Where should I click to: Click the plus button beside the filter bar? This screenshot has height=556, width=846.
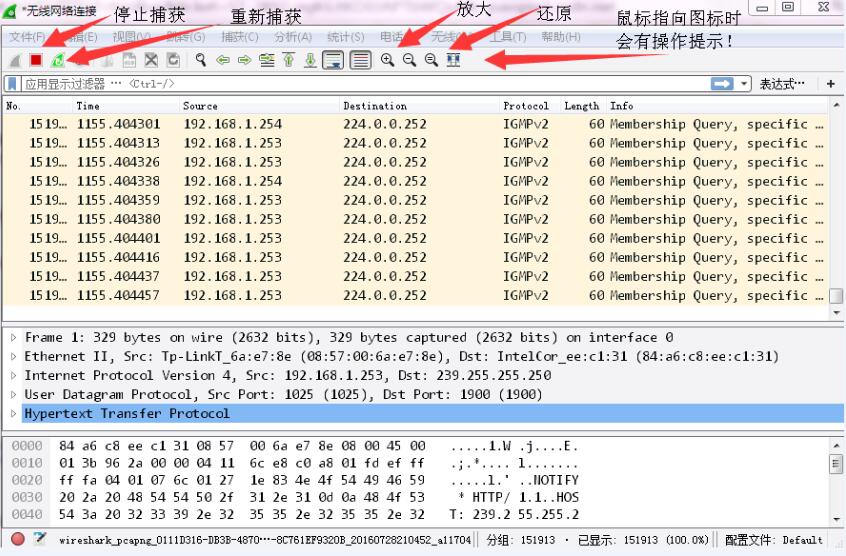831,84
